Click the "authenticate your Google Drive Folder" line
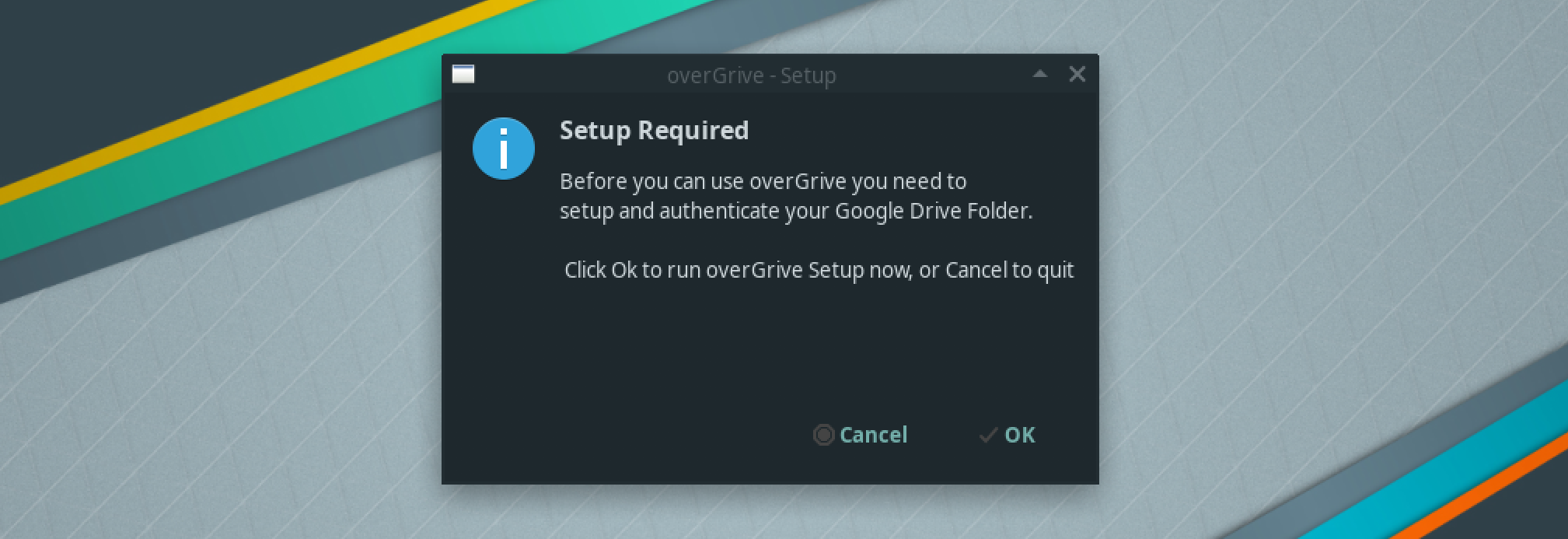The height and width of the screenshot is (539, 1568). (x=796, y=211)
